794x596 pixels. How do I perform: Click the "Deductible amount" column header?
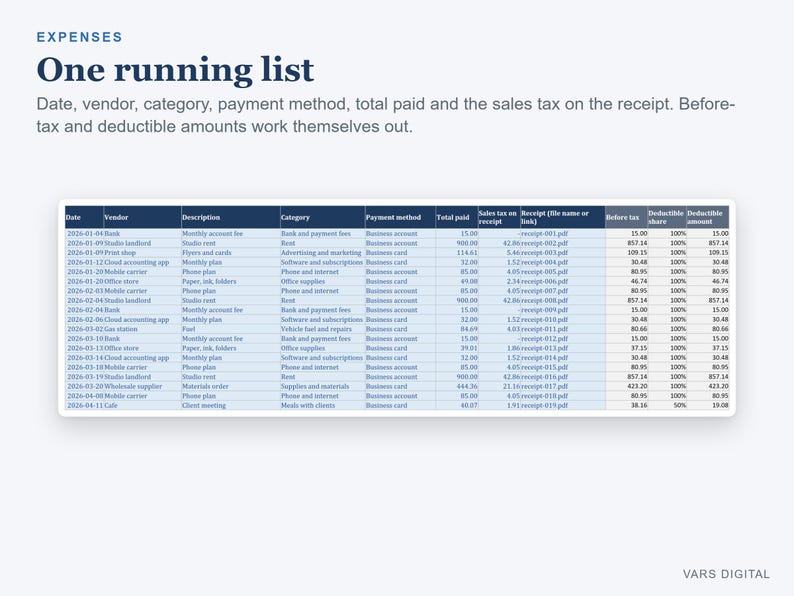point(707,217)
